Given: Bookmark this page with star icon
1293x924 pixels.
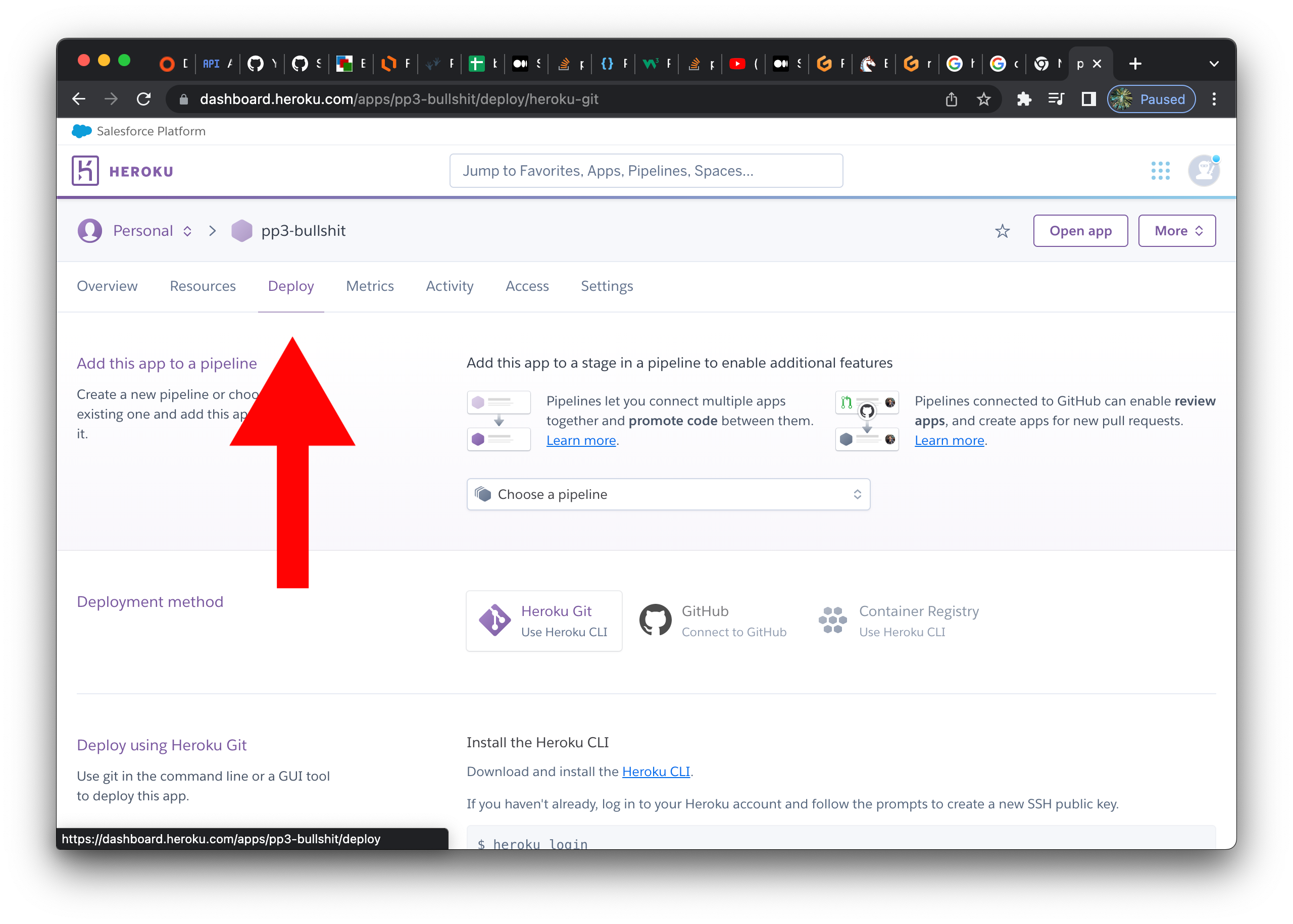Looking at the screenshot, I should [983, 99].
